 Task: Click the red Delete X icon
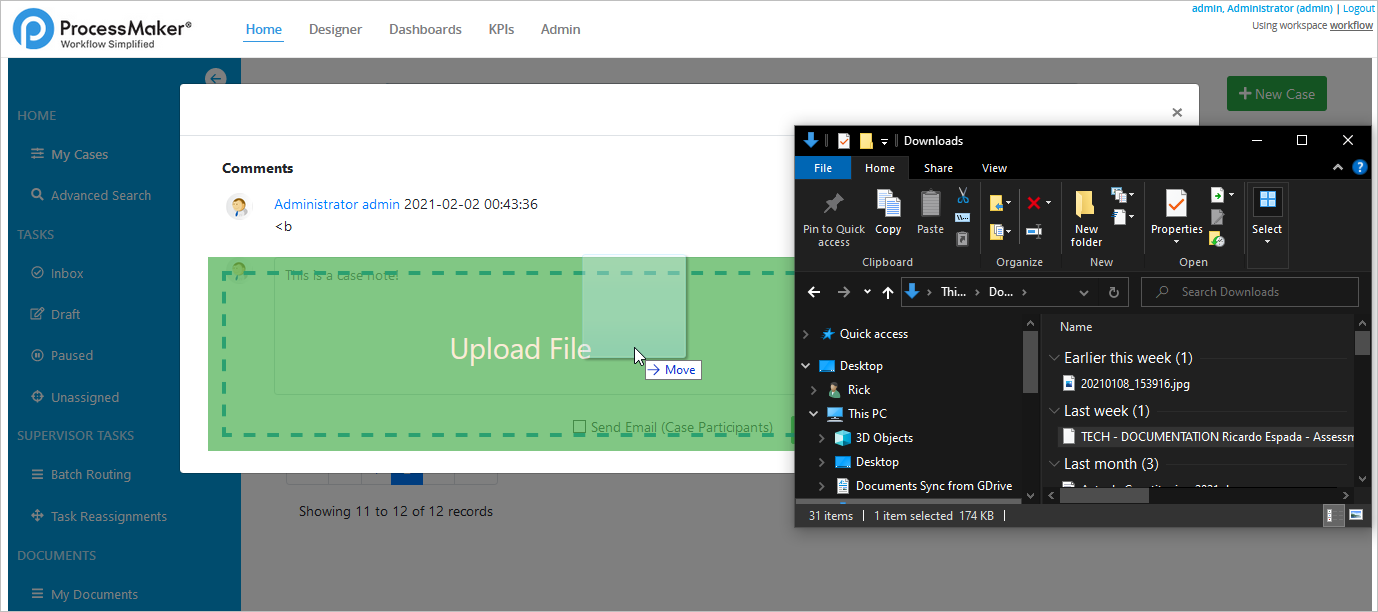tap(1034, 203)
